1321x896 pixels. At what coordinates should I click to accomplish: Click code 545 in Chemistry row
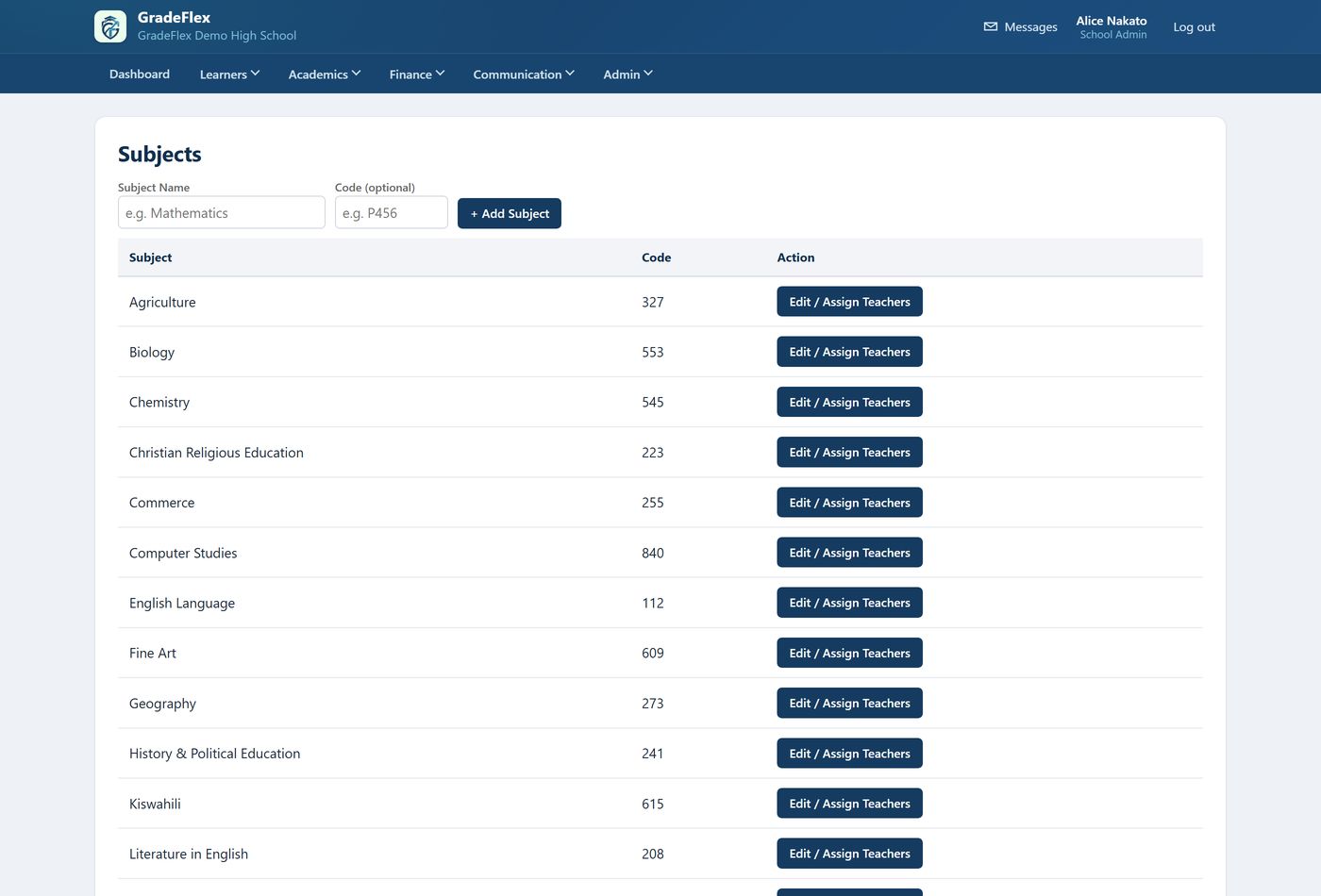653,402
